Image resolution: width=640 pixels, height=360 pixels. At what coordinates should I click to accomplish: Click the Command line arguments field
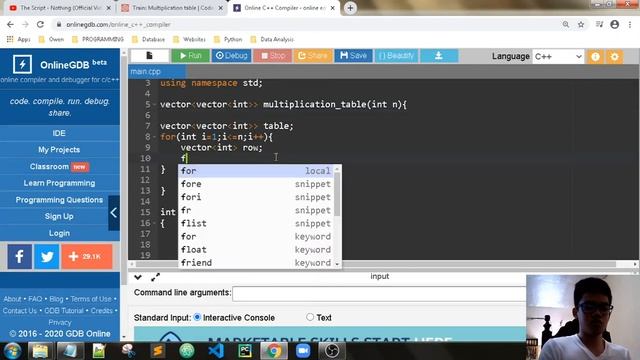pos(379,293)
